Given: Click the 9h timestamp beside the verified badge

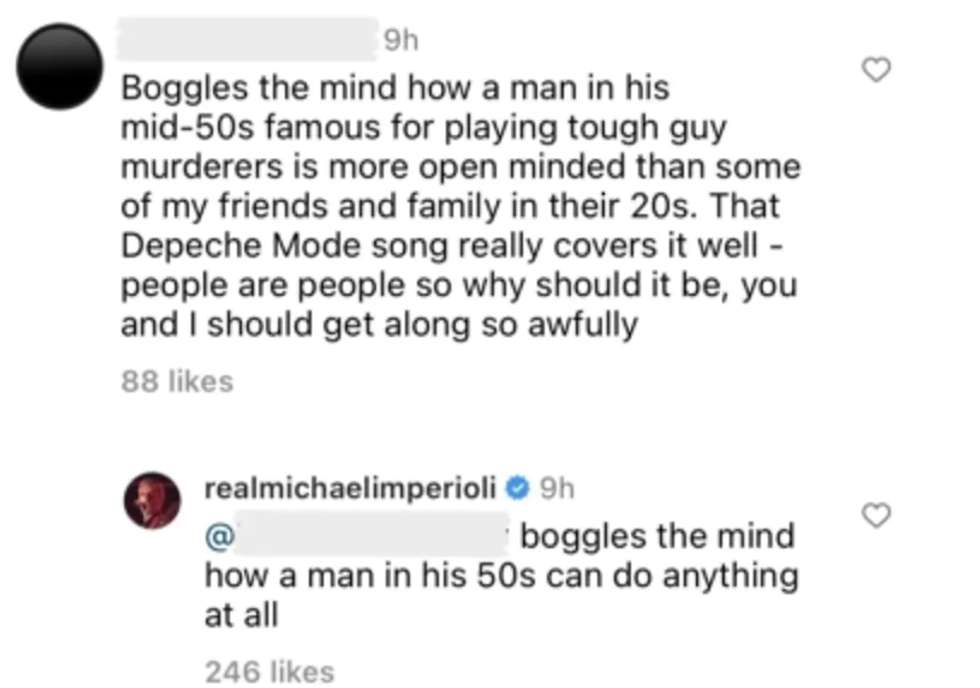Looking at the screenshot, I should (x=555, y=489).
